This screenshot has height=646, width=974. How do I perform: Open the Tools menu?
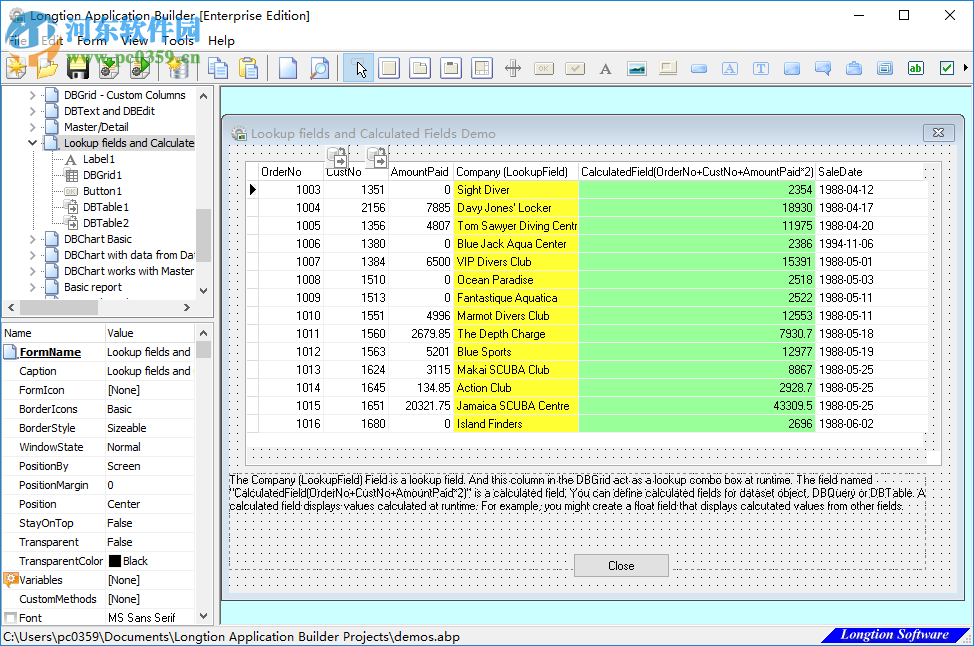(177, 41)
